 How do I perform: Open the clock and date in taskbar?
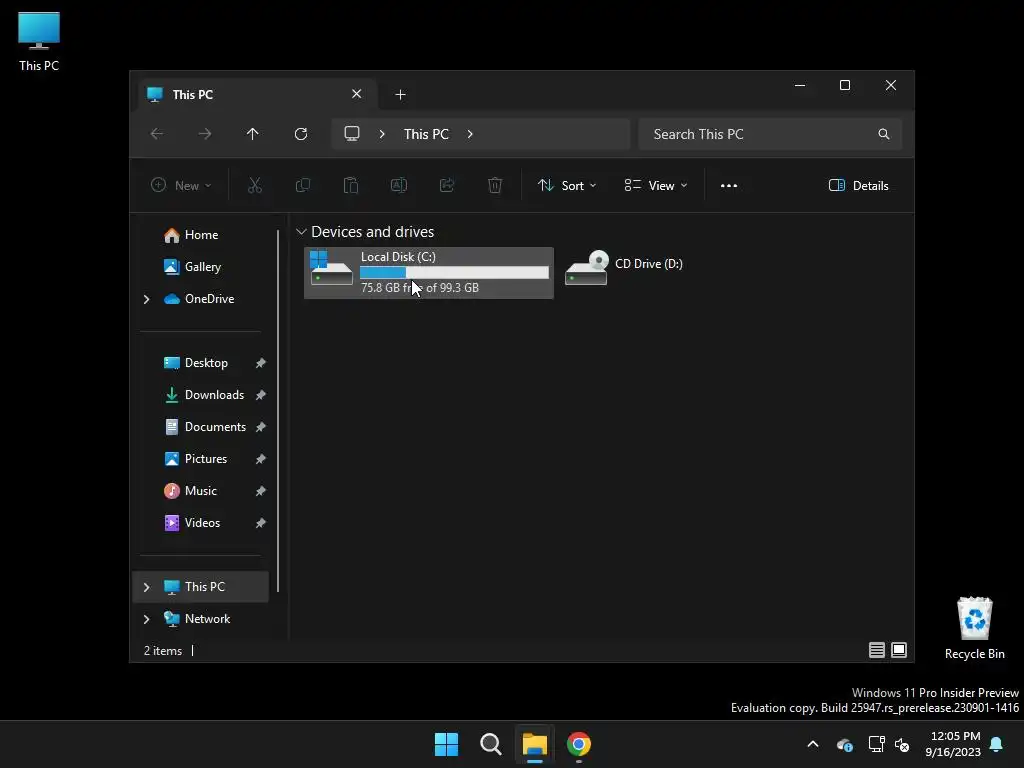coord(952,744)
